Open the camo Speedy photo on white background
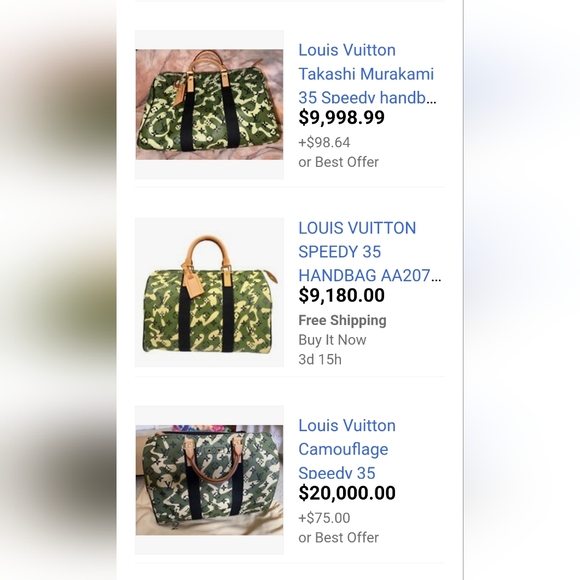Image resolution: width=580 pixels, height=580 pixels. coord(209,292)
